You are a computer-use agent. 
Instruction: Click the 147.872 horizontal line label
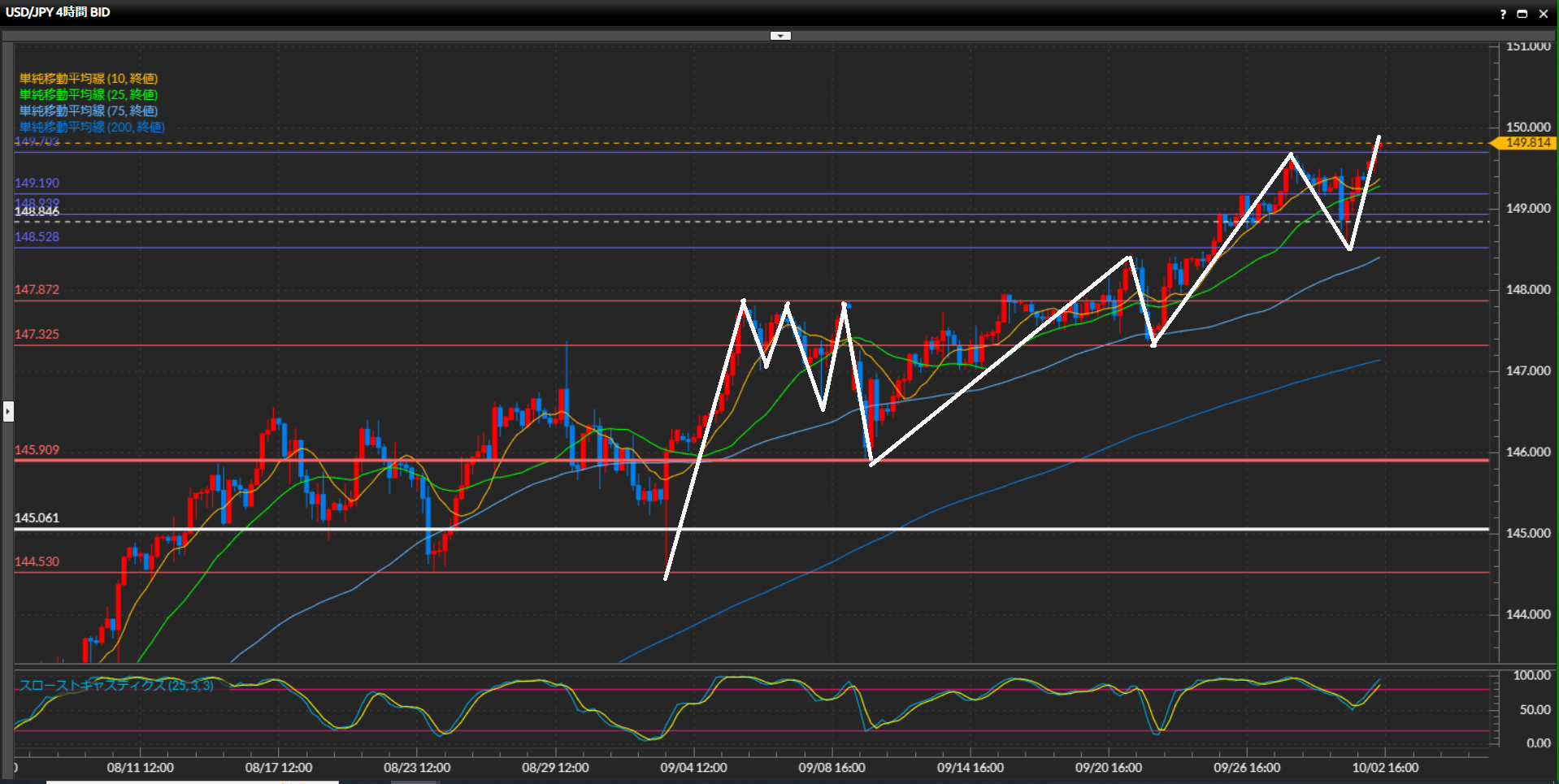[37, 290]
